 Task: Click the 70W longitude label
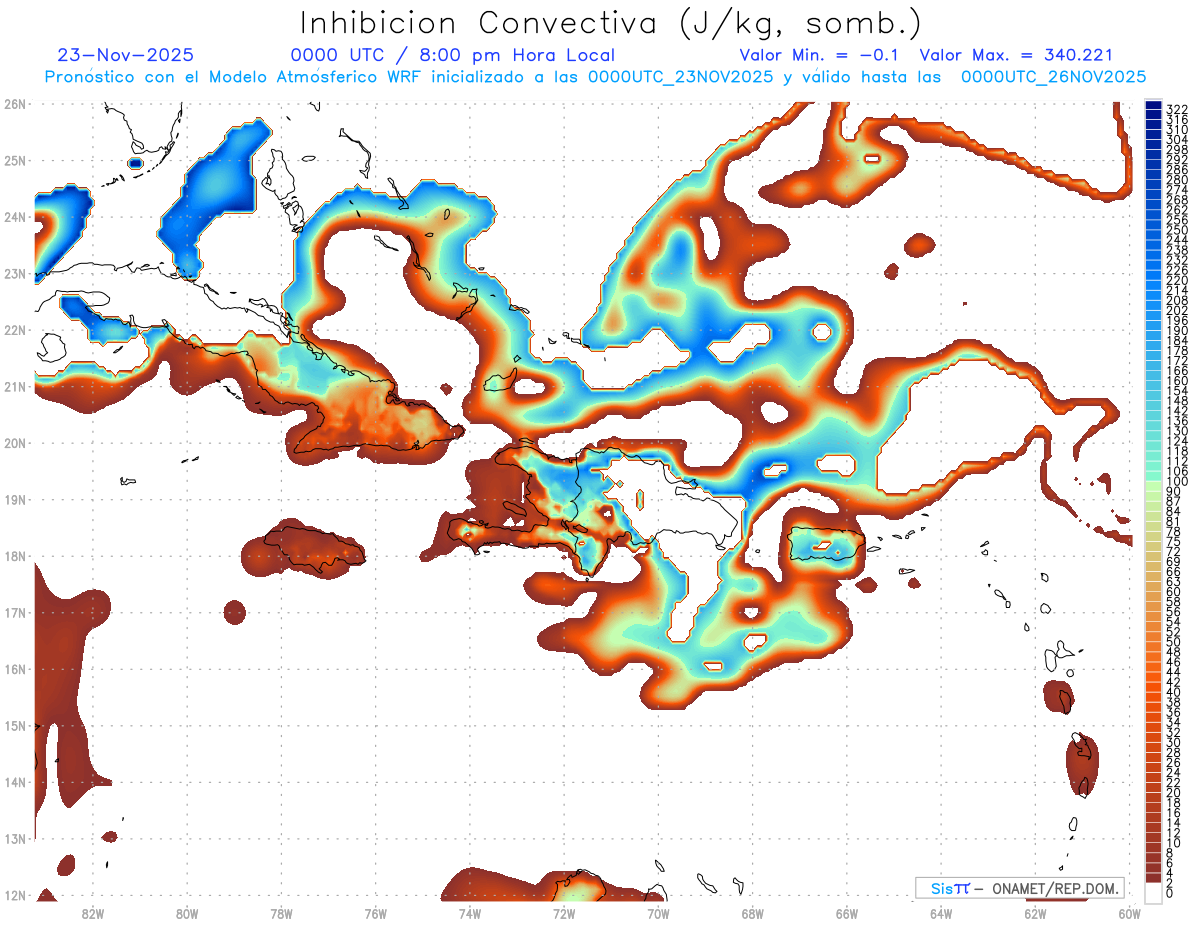click(x=658, y=913)
